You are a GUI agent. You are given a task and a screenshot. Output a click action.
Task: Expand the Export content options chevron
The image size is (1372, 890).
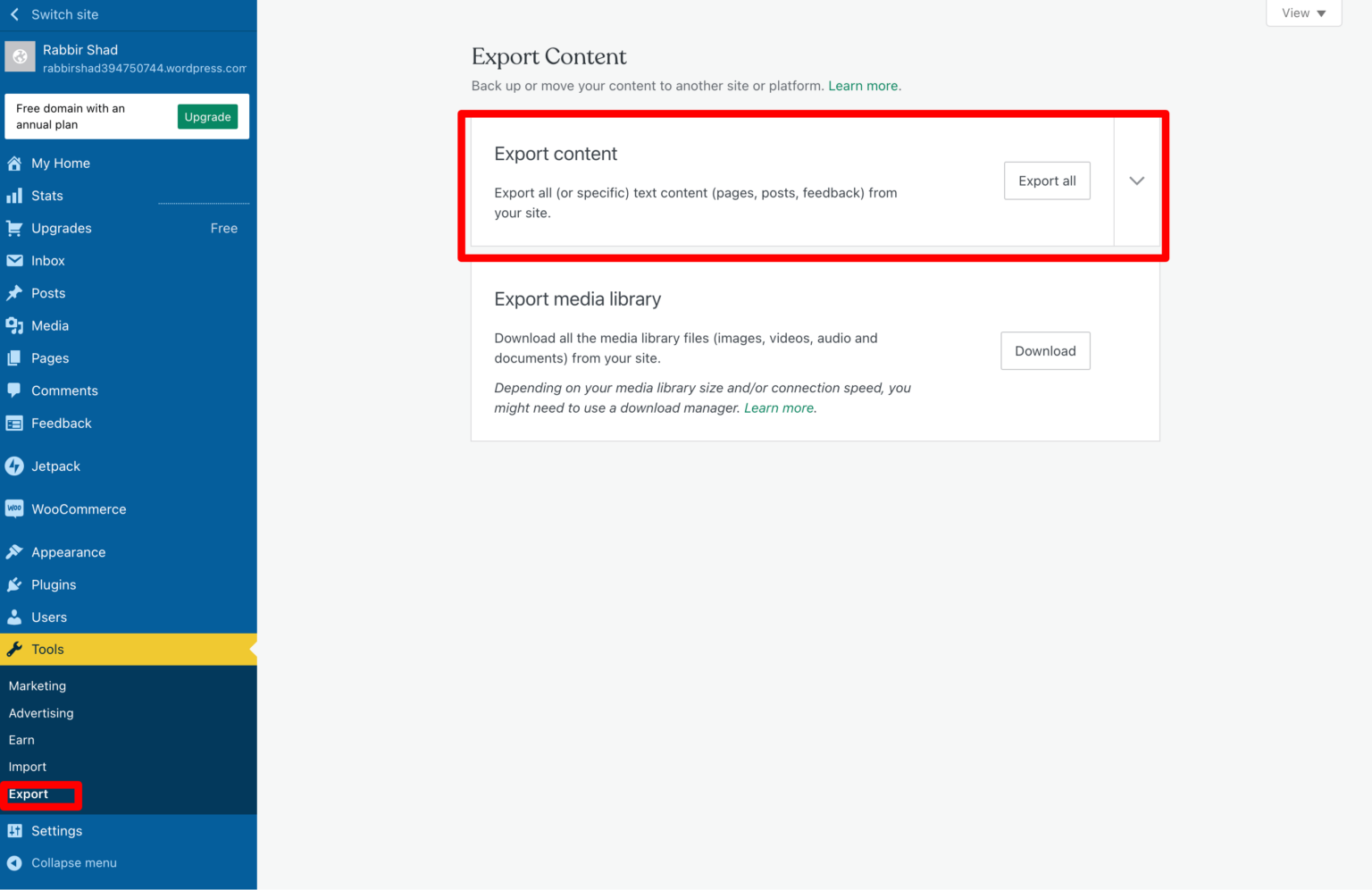click(1136, 181)
